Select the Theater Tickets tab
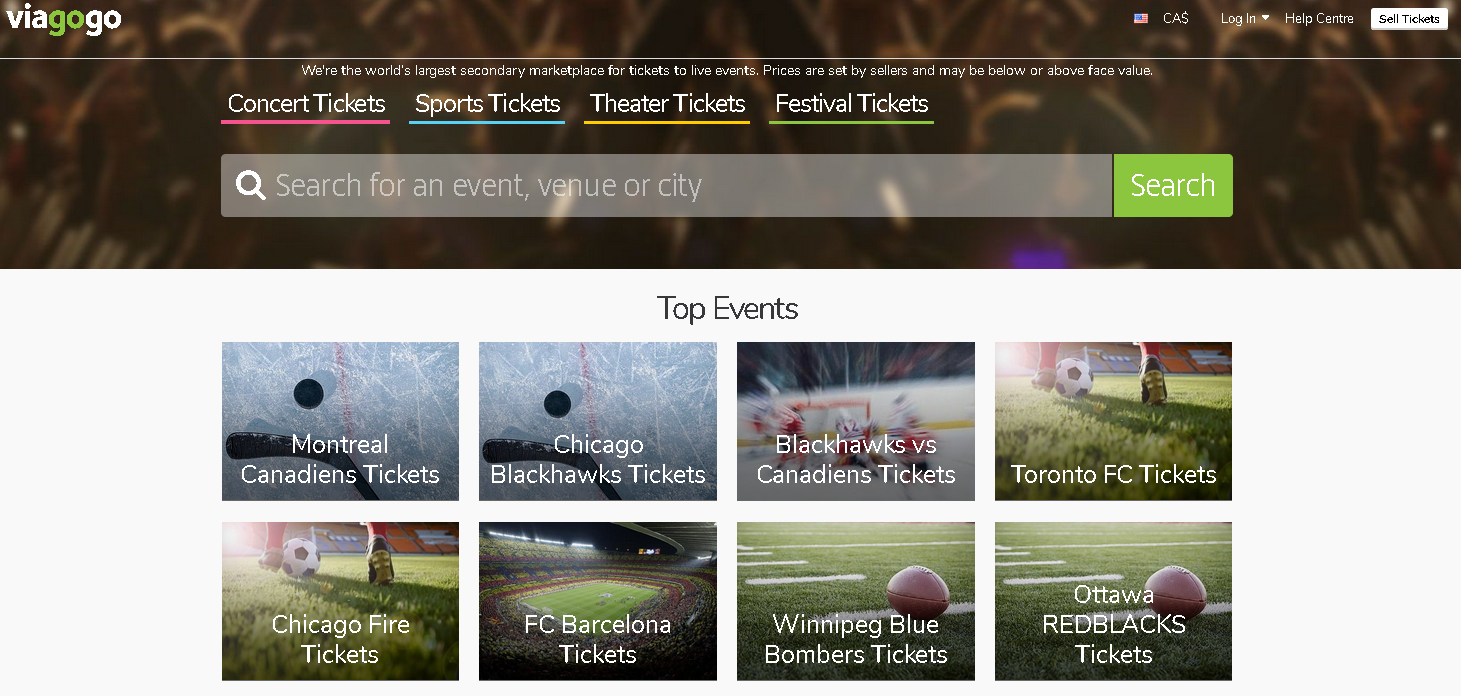 point(667,105)
